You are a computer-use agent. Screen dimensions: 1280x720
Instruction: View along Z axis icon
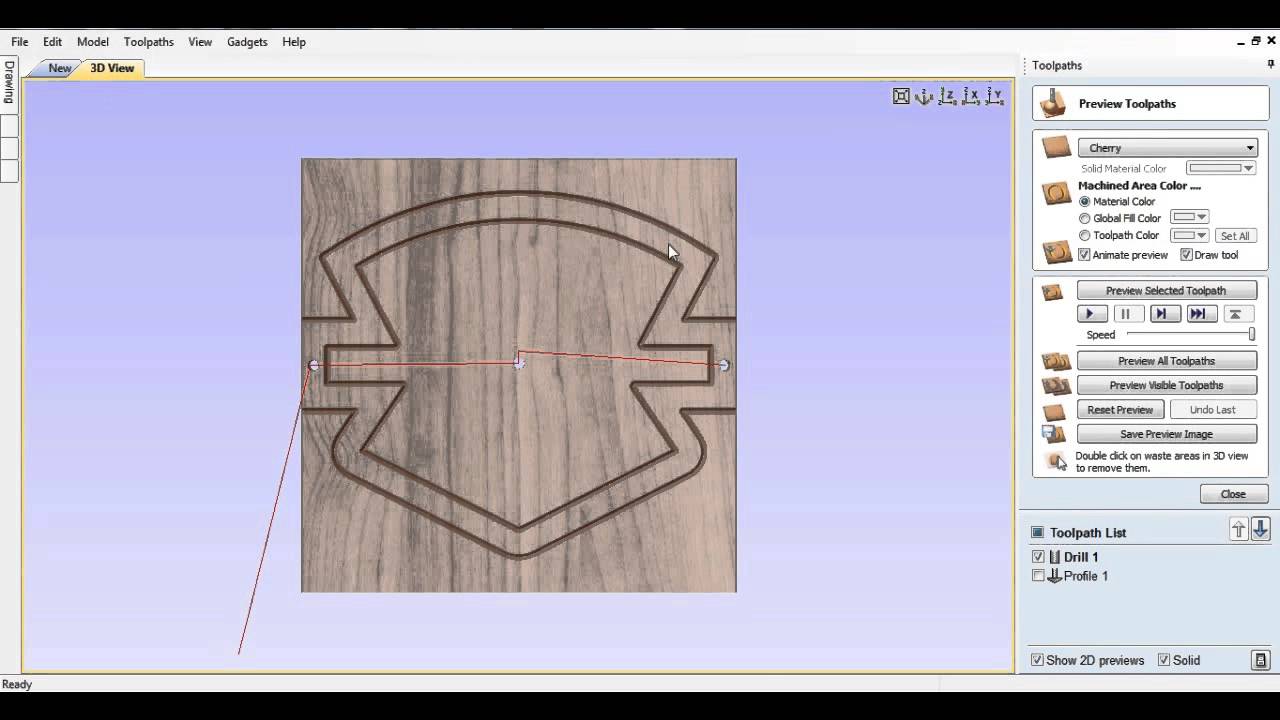947,96
